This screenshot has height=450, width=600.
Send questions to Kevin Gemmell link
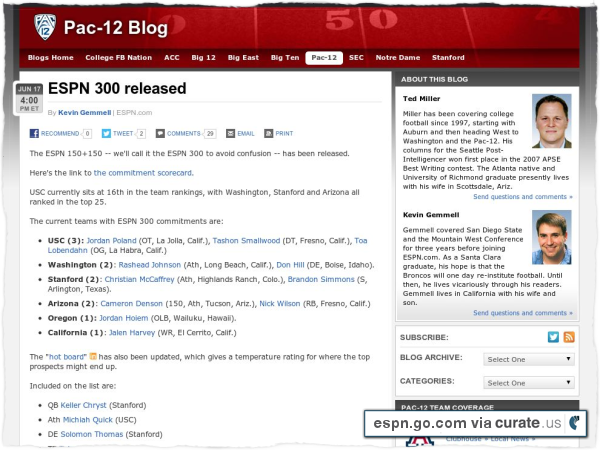click(523, 313)
